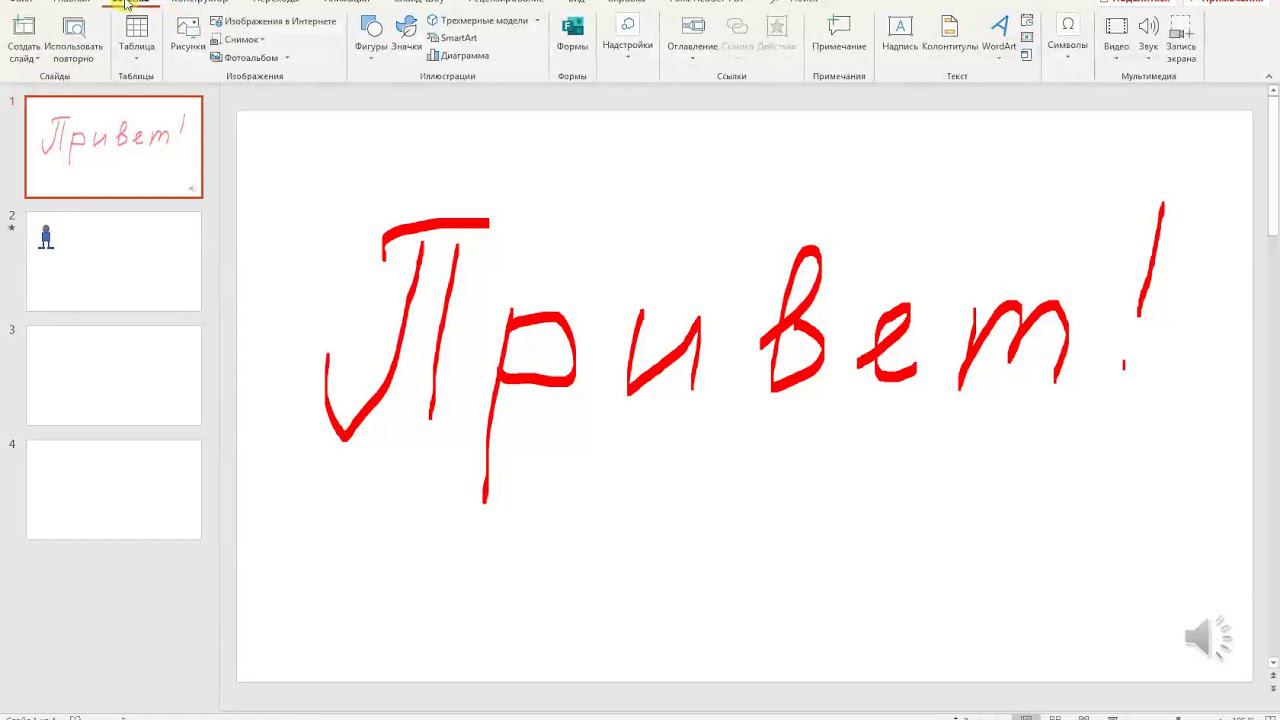
Task: Select slide 3 thumbnail
Action: tap(114, 375)
